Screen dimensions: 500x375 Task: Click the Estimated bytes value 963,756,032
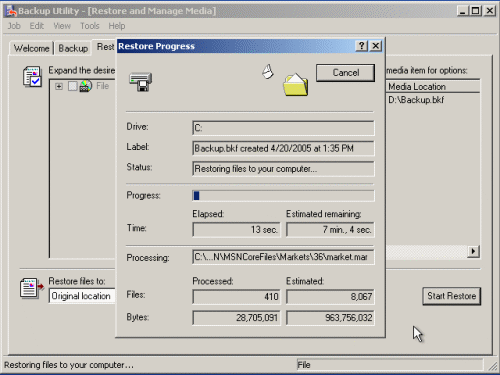pyautogui.click(x=330, y=318)
